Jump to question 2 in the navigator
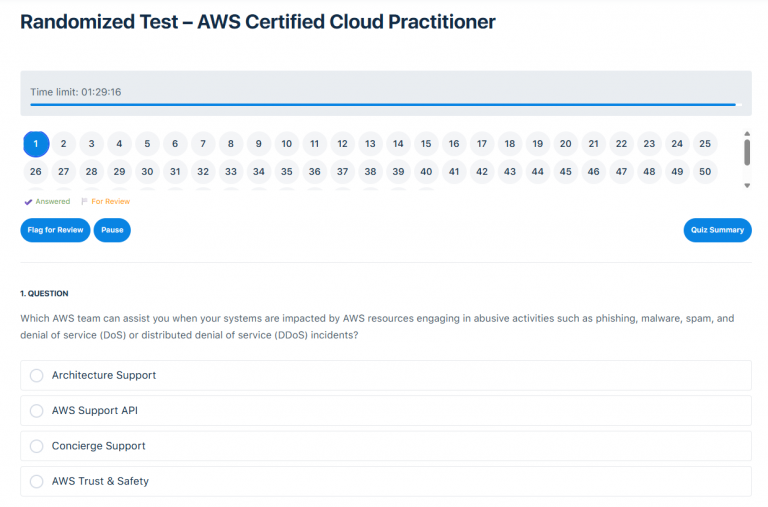768x507 pixels. (x=63, y=144)
